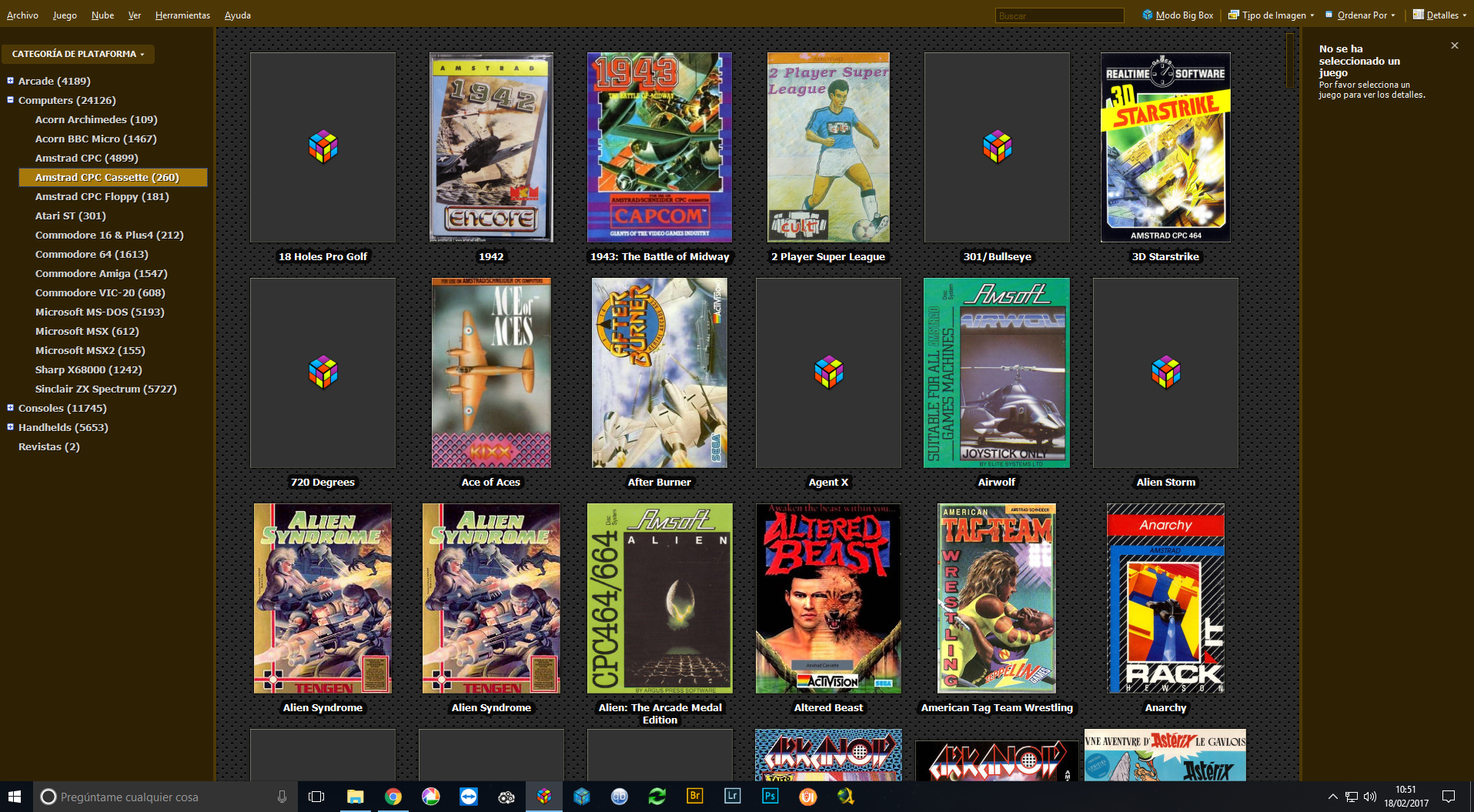Select the Altered Beast cover
Image resolution: width=1474 pixels, height=812 pixels.
pyautogui.click(x=828, y=598)
